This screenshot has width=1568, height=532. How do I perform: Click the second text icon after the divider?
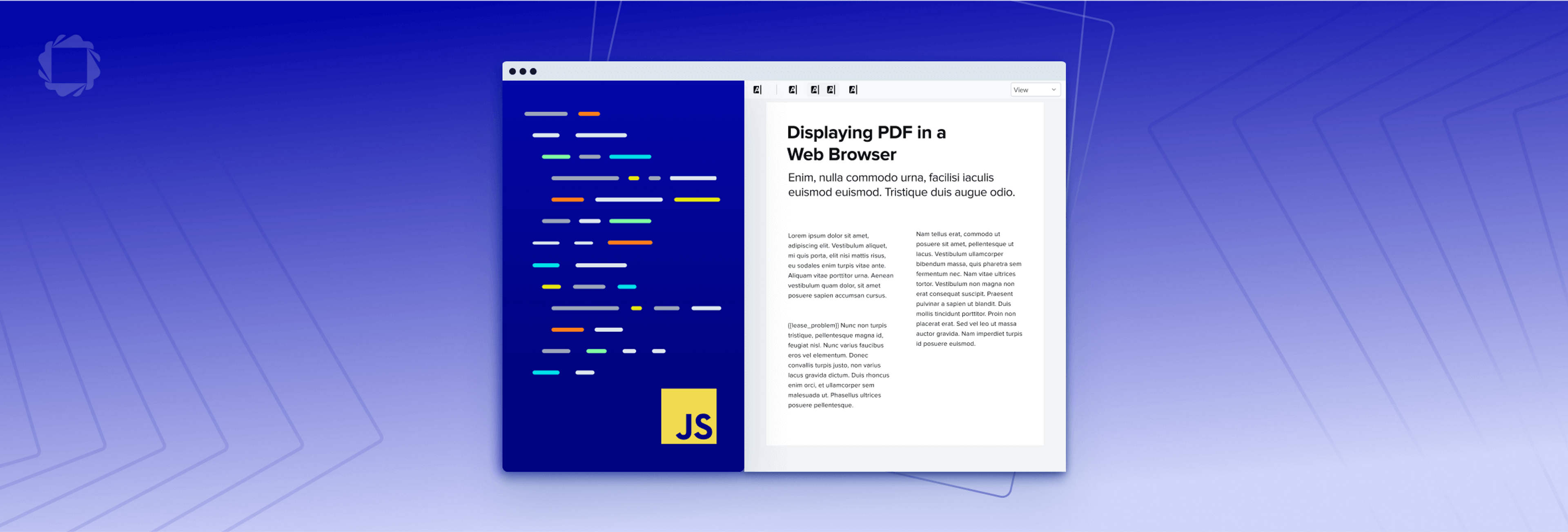click(x=793, y=89)
